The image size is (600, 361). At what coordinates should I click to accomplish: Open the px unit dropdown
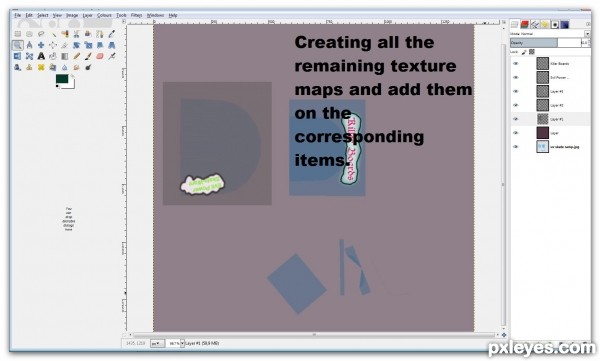[x=157, y=343]
